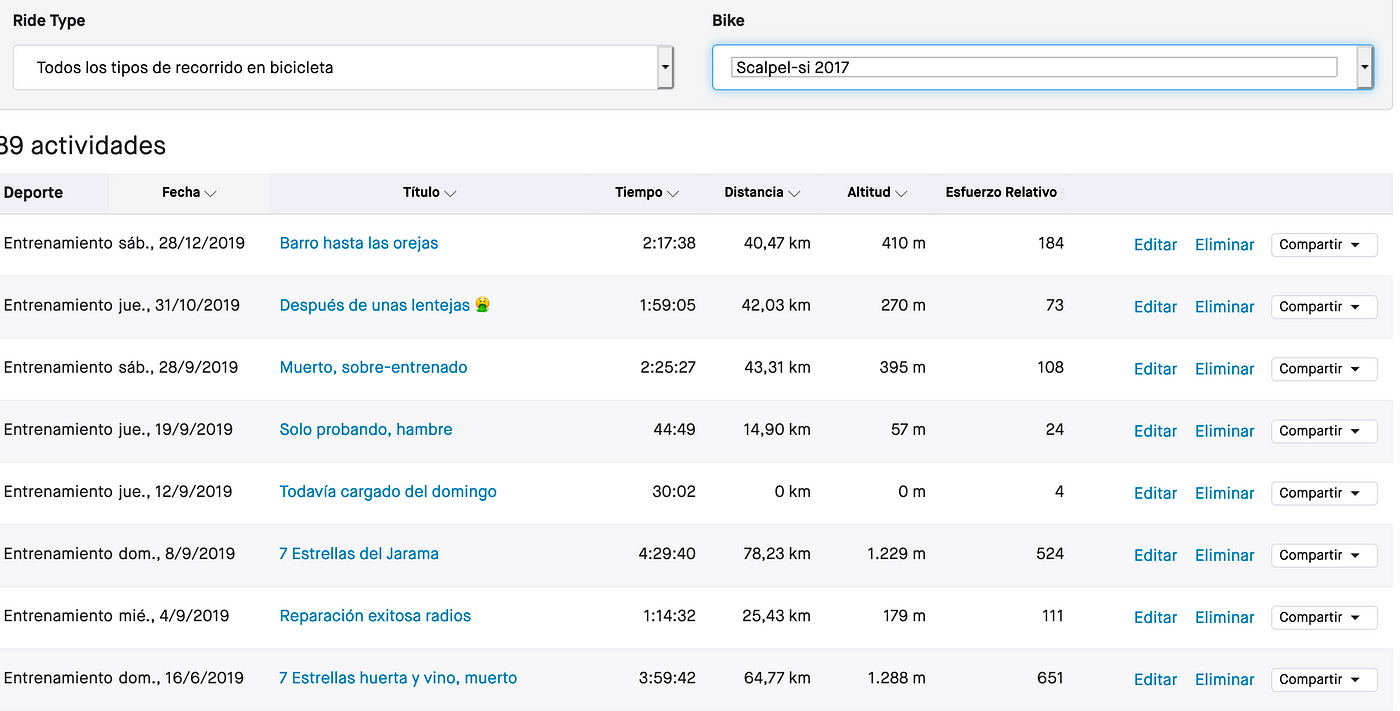Edit the Reparación exitosa radios activity
Viewport: 1400px width, 711px height.
(1155, 616)
